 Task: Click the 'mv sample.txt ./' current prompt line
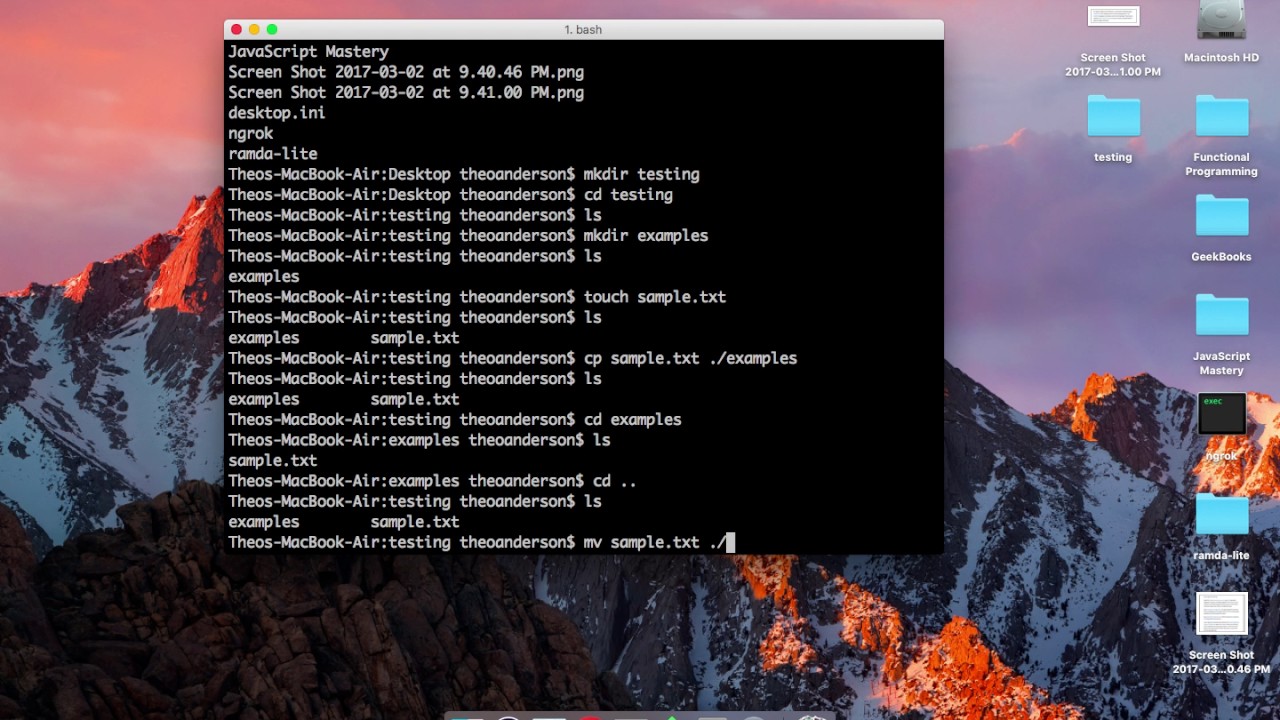tap(481, 542)
